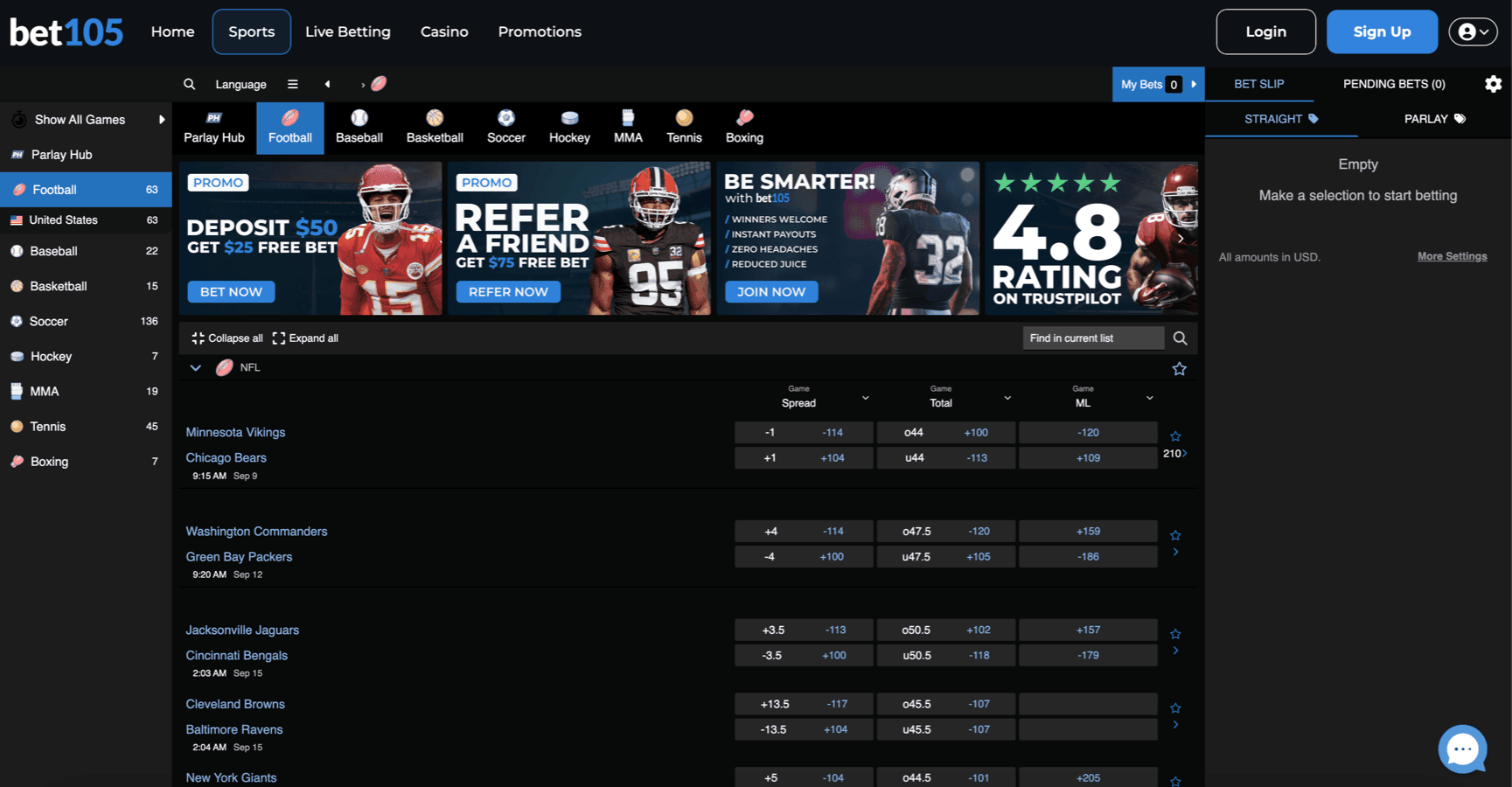Open bet slip settings gear
1512x787 pixels.
pos(1494,84)
